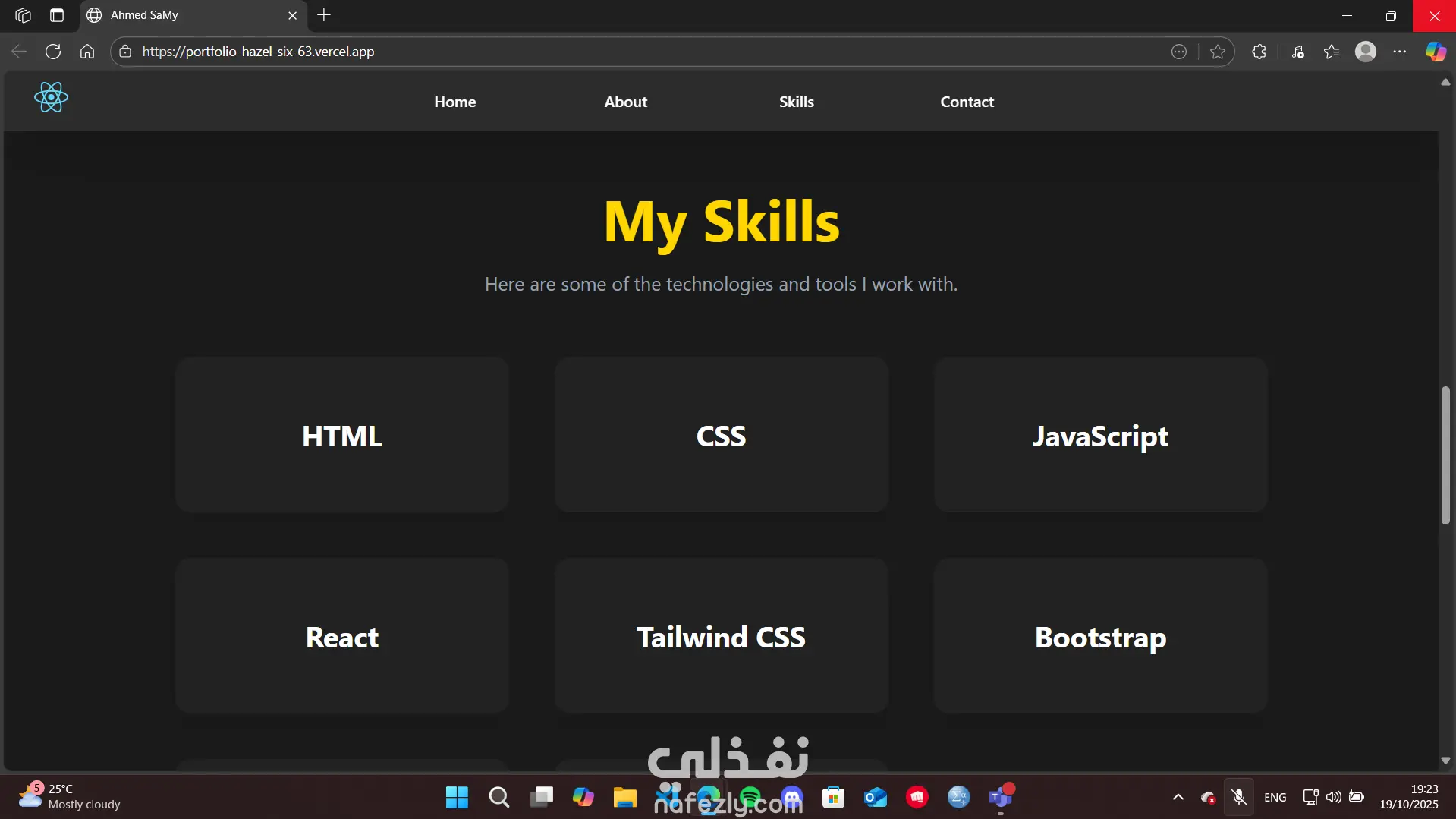Image resolution: width=1456 pixels, height=819 pixels.
Task: Select the CSS skill card
Action: coord(722,435)
